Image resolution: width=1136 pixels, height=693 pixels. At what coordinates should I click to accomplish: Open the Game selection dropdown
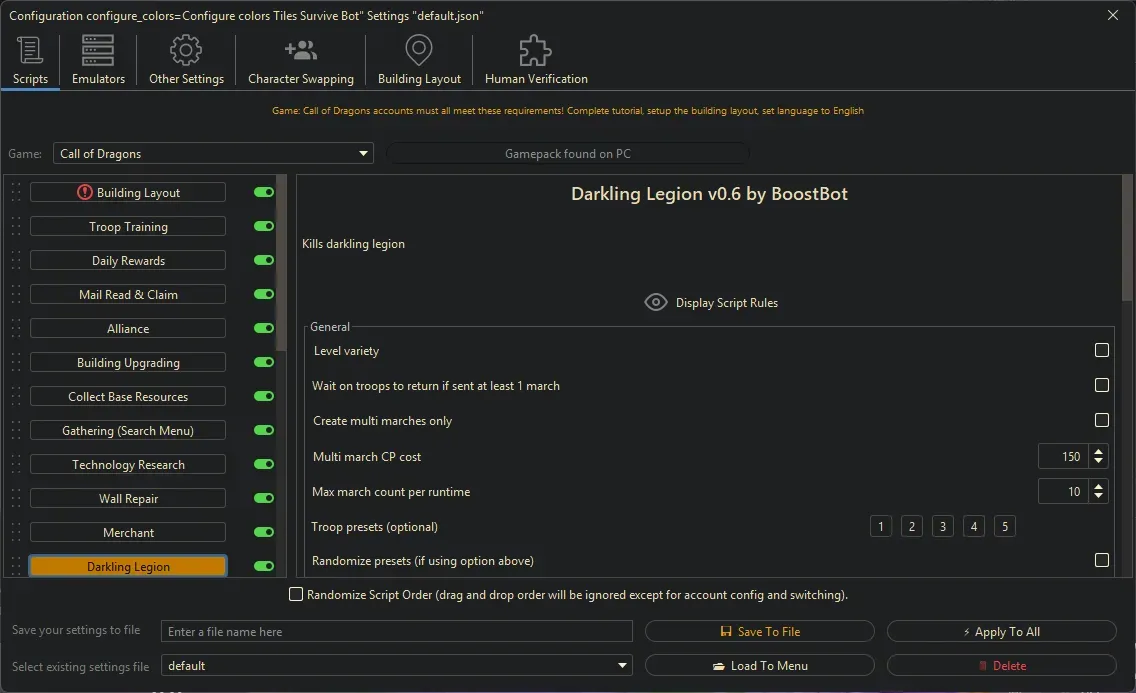pos(363,153)
